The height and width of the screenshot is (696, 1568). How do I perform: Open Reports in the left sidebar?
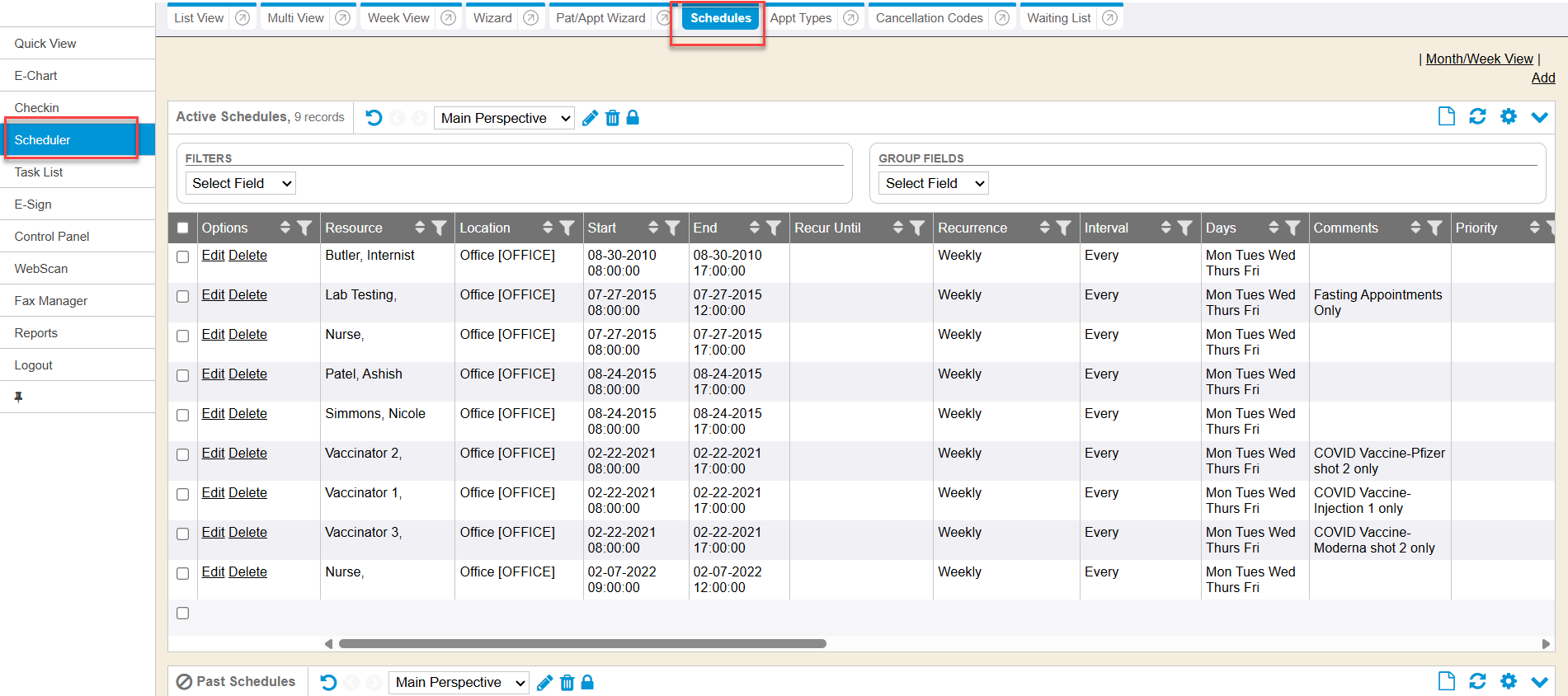click(36, 333)
